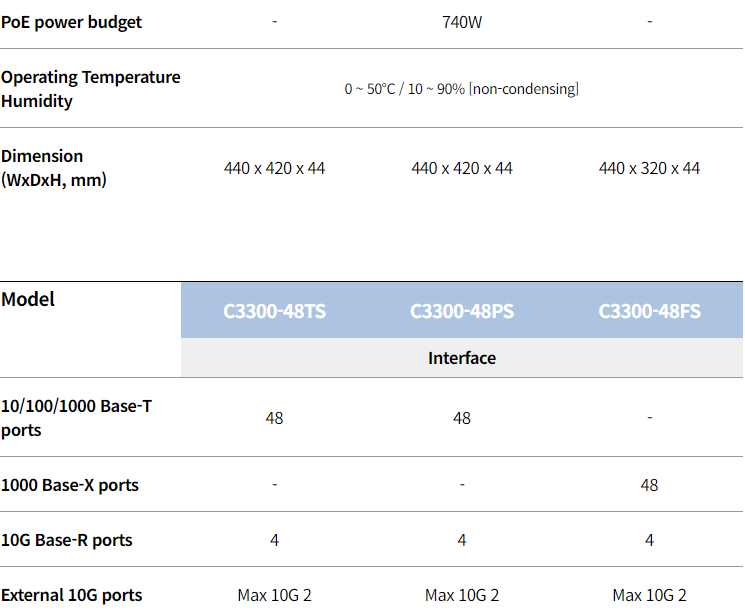The image size is (745, 614).
Task: Click the Model row label
Action: tap(28, 299)
